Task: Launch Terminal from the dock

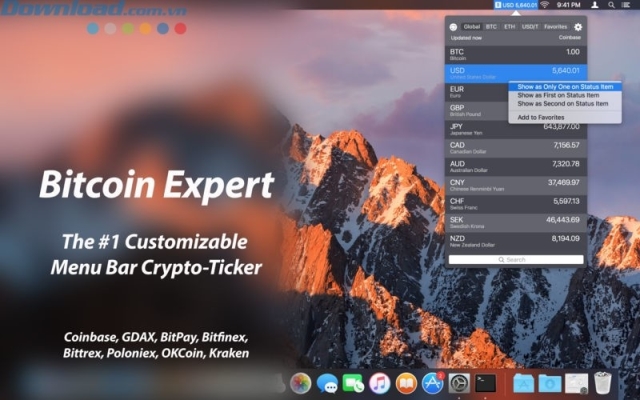Action: [486, 384]
